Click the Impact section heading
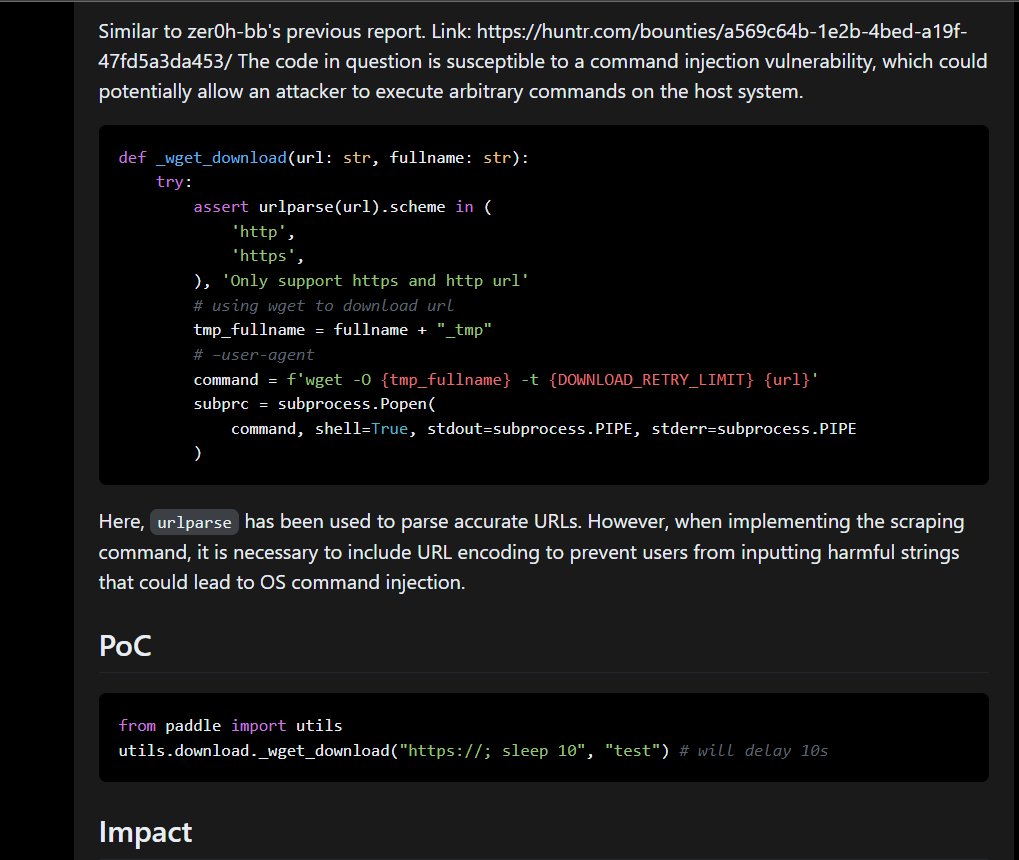 145,831
